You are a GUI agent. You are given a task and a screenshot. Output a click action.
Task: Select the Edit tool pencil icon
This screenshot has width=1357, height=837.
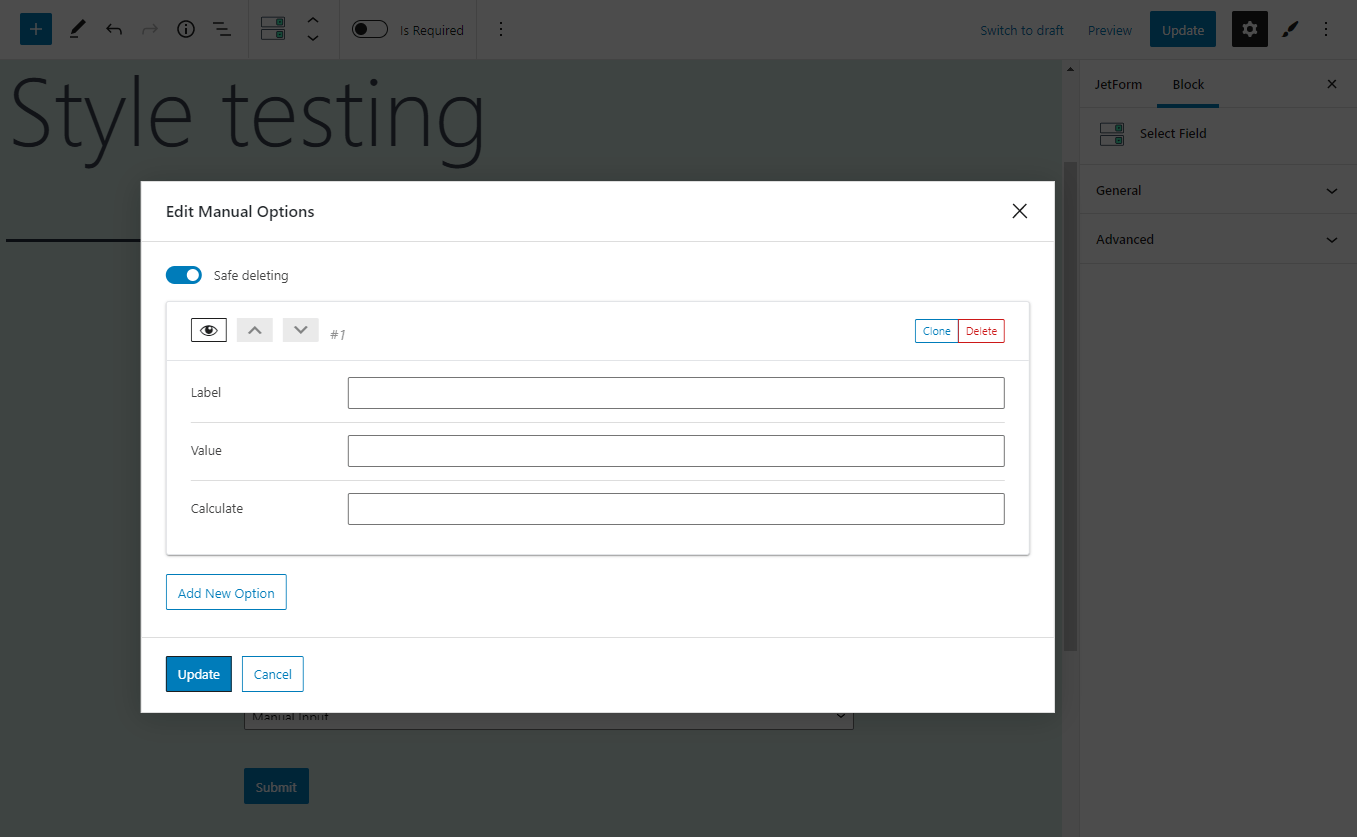[77, 29]
